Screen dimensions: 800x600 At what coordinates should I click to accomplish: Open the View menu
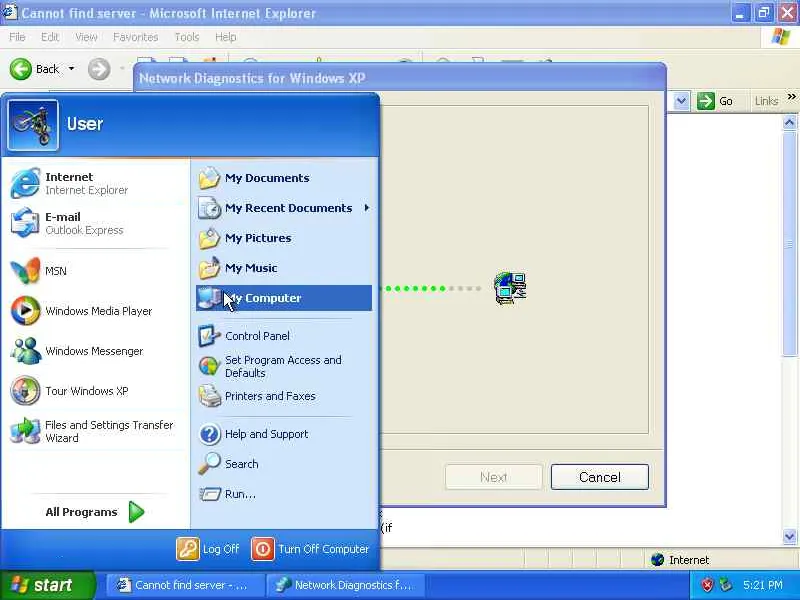(x=86, y=37)
